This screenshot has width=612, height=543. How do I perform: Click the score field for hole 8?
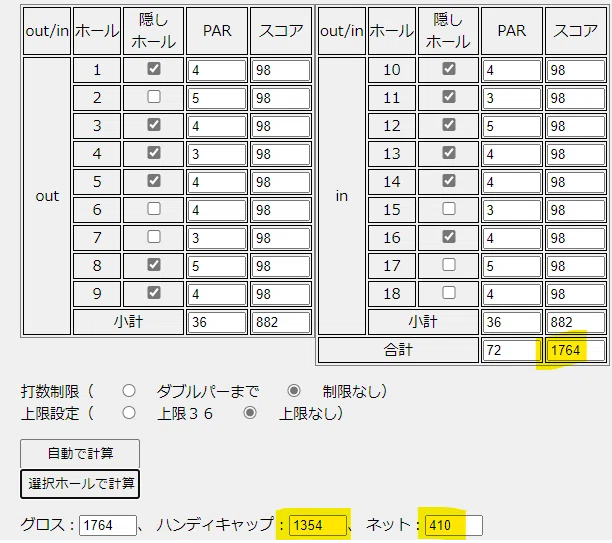[281, 266]
